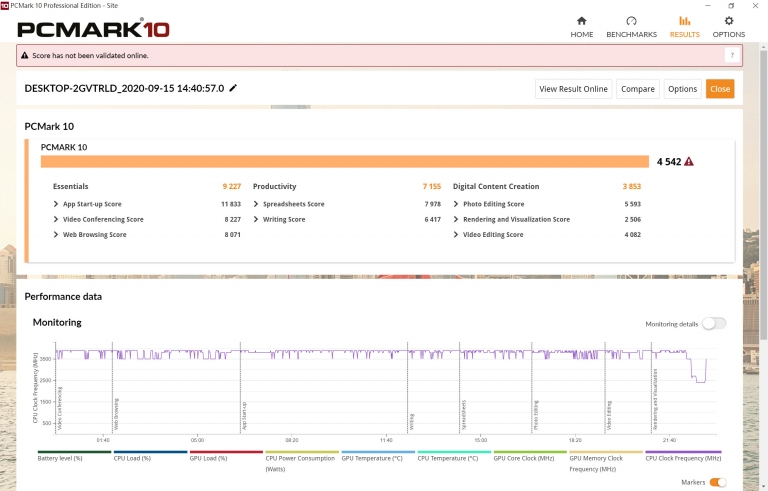Select GPU Load (%) legend item
Viewport: 768px width, 491px height.
tap(226, 457)
